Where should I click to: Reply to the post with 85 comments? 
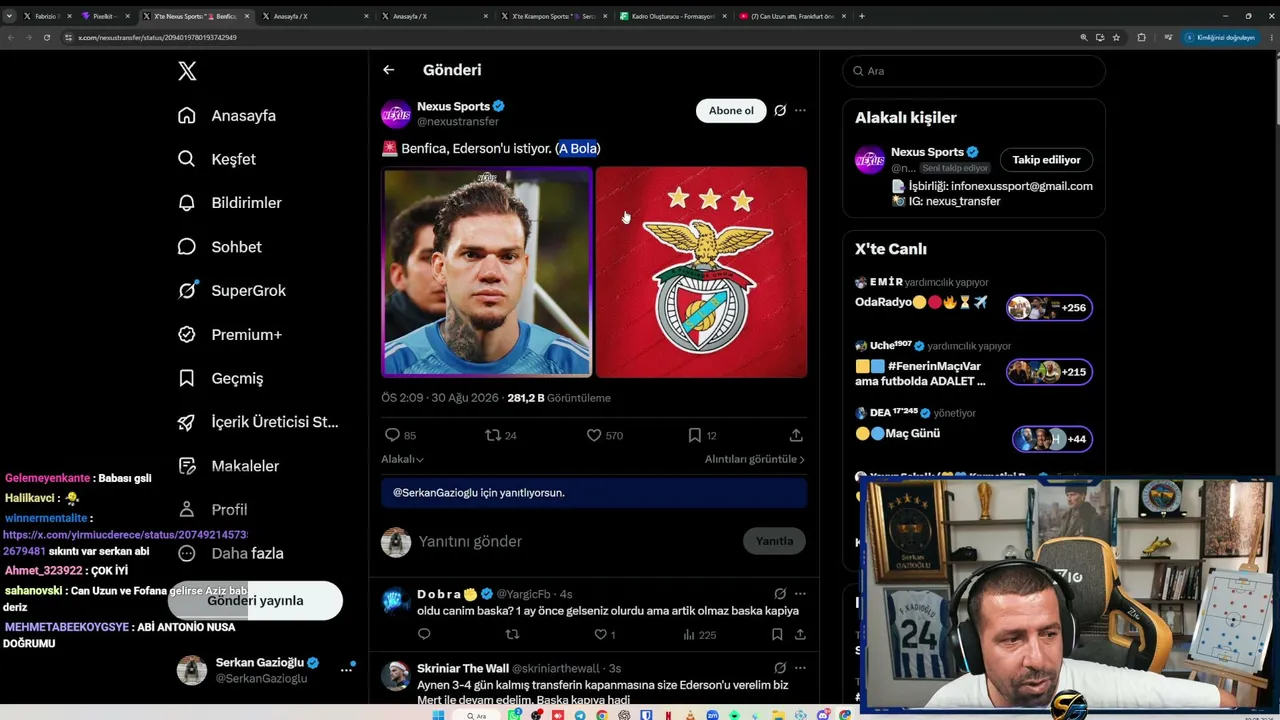click(x=400, y=435)
